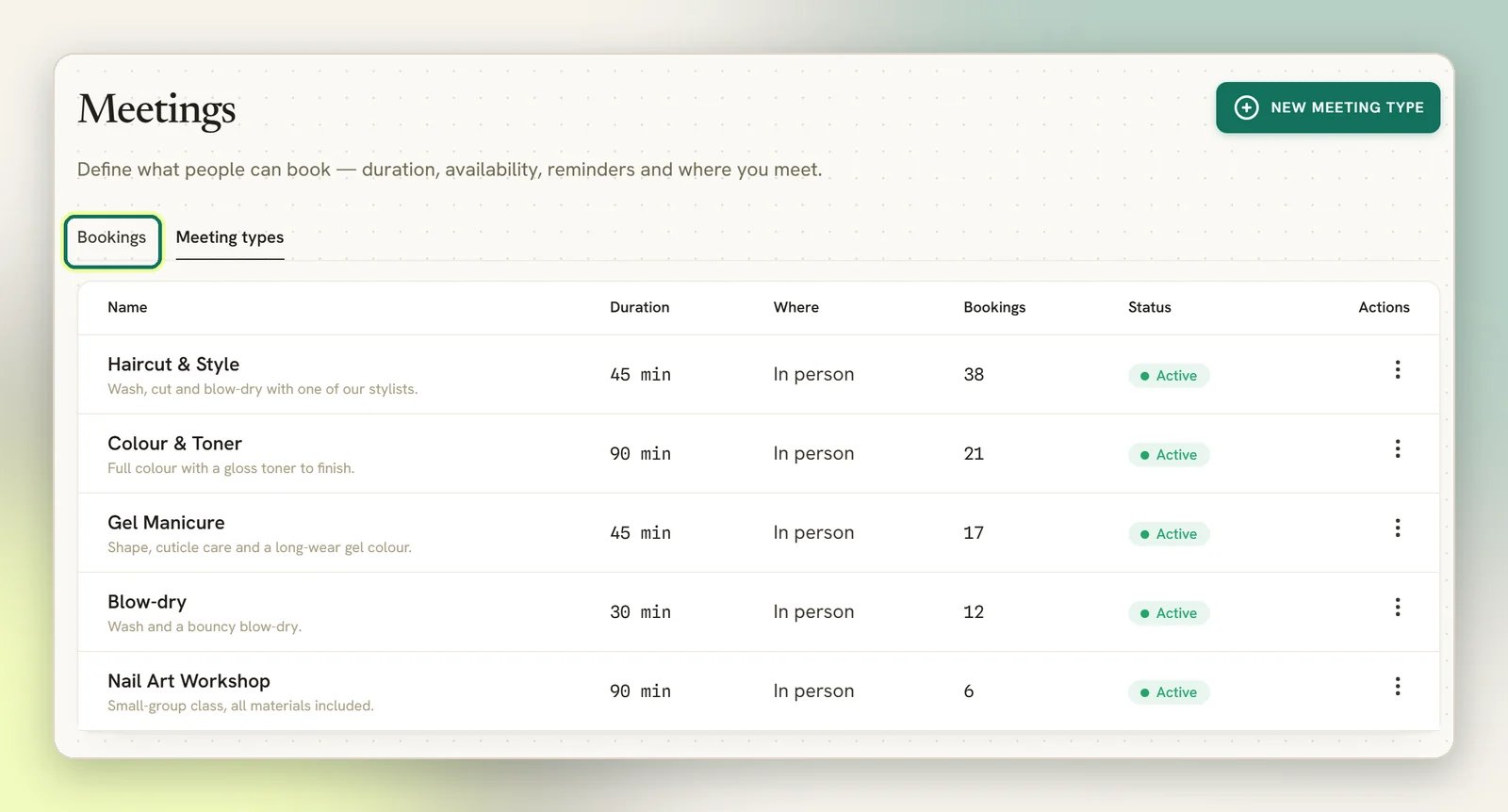The image size is (1508, 812).
Task: Click the Status column header
Action: (1150, 307)
